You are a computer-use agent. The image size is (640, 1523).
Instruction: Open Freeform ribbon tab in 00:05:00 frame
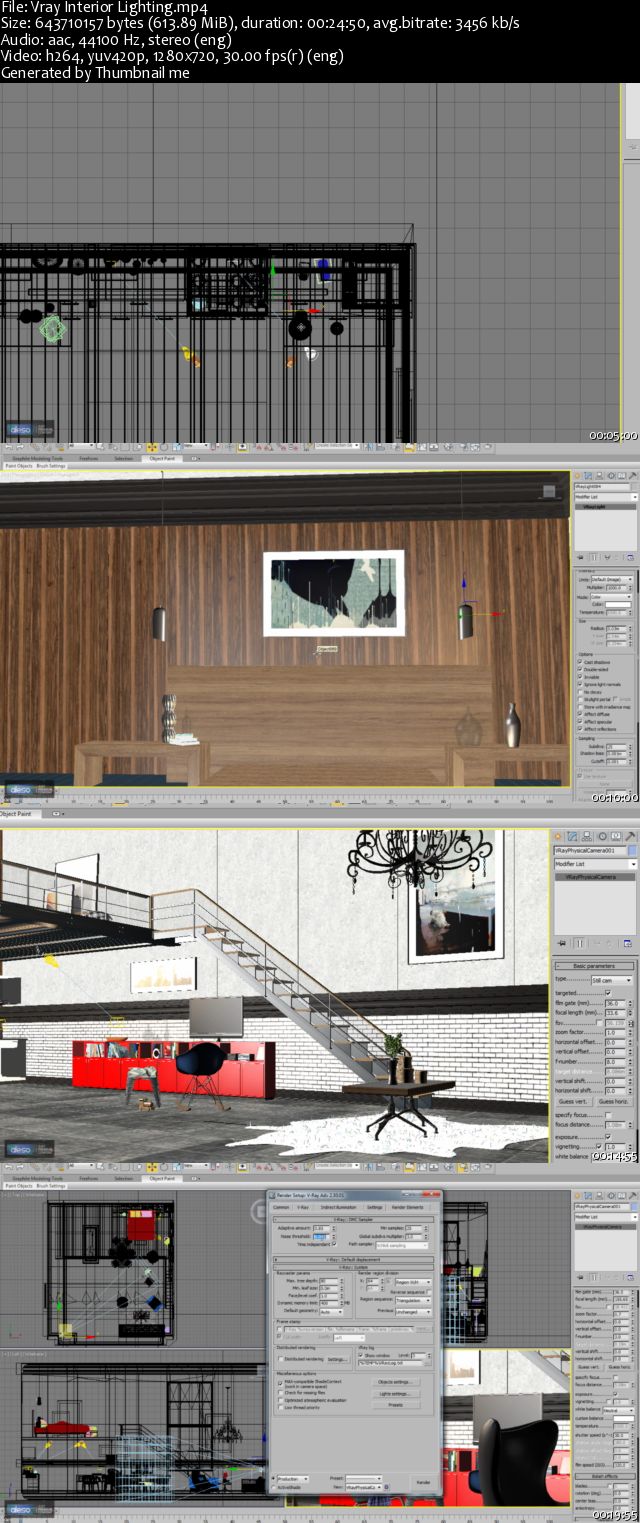click(88, 459)
